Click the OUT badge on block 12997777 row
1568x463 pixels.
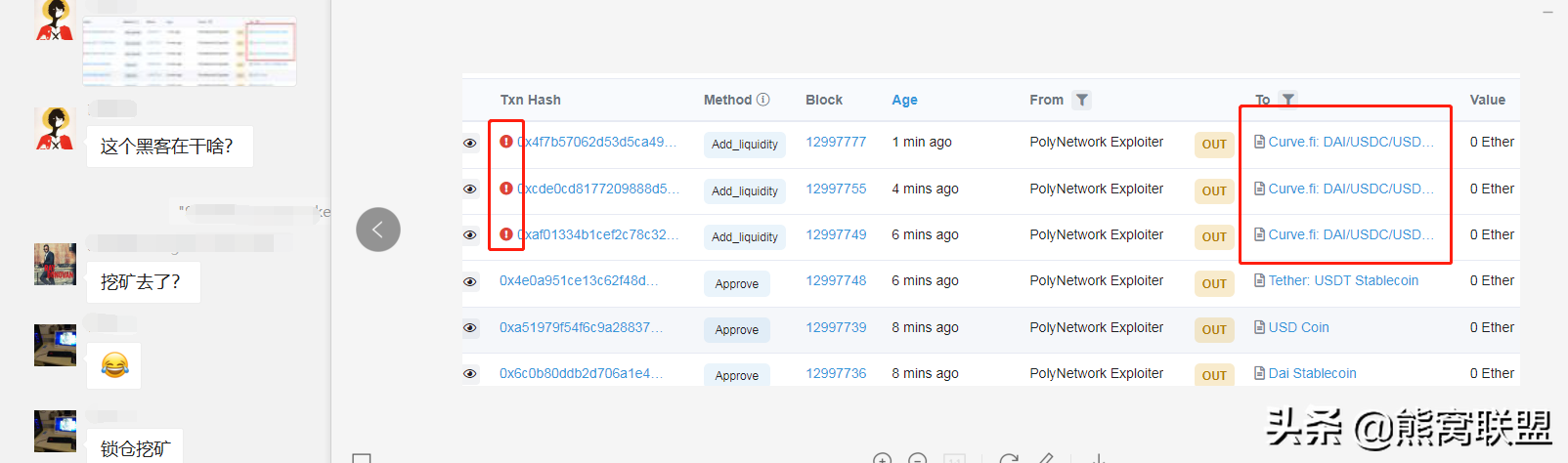tap(1214, 145)
